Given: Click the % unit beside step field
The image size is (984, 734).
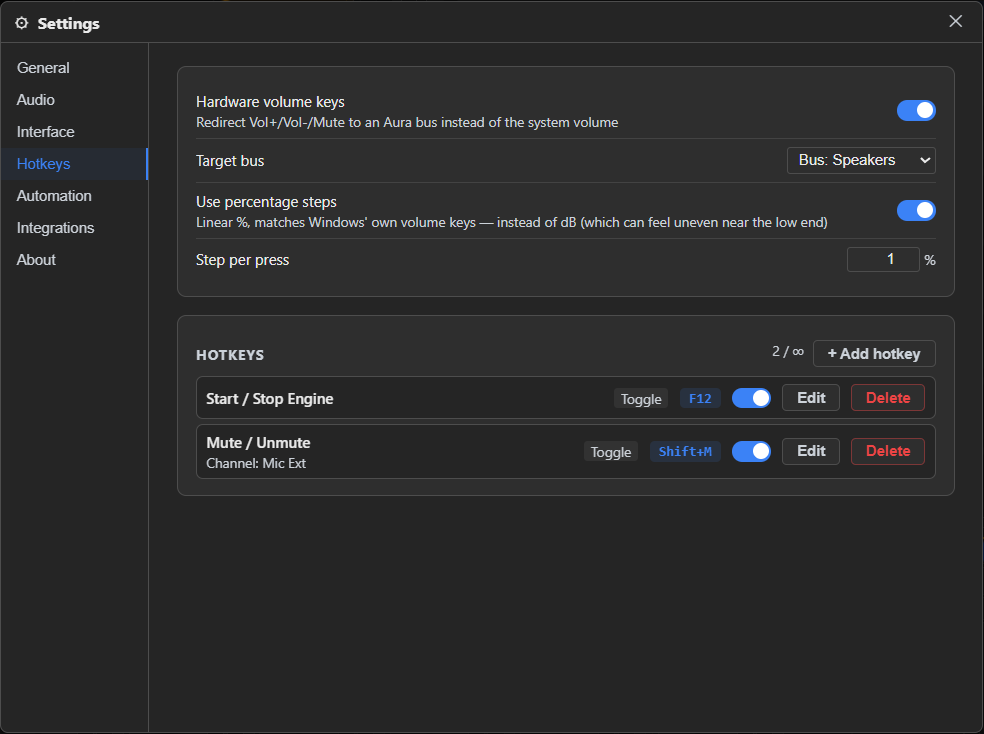Looking at the screenshot, I should (x=929, y=260).
